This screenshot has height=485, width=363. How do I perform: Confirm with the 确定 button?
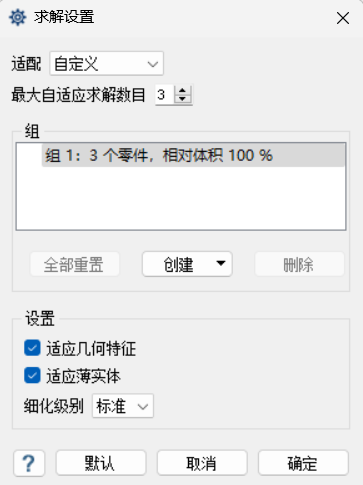pyautogui.click(x=303, y=463)
